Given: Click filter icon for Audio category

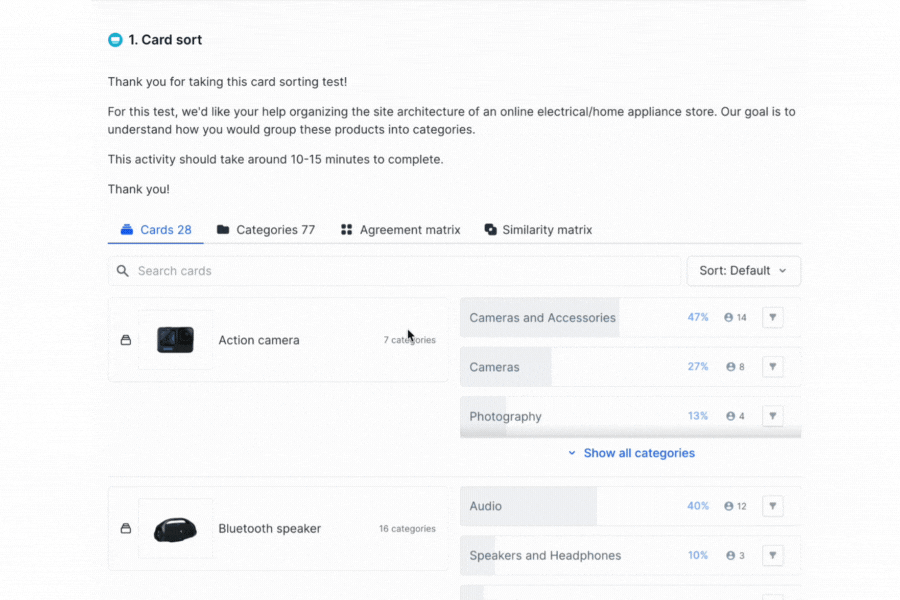Looking at the screenshot, I should tap(772, 506).
